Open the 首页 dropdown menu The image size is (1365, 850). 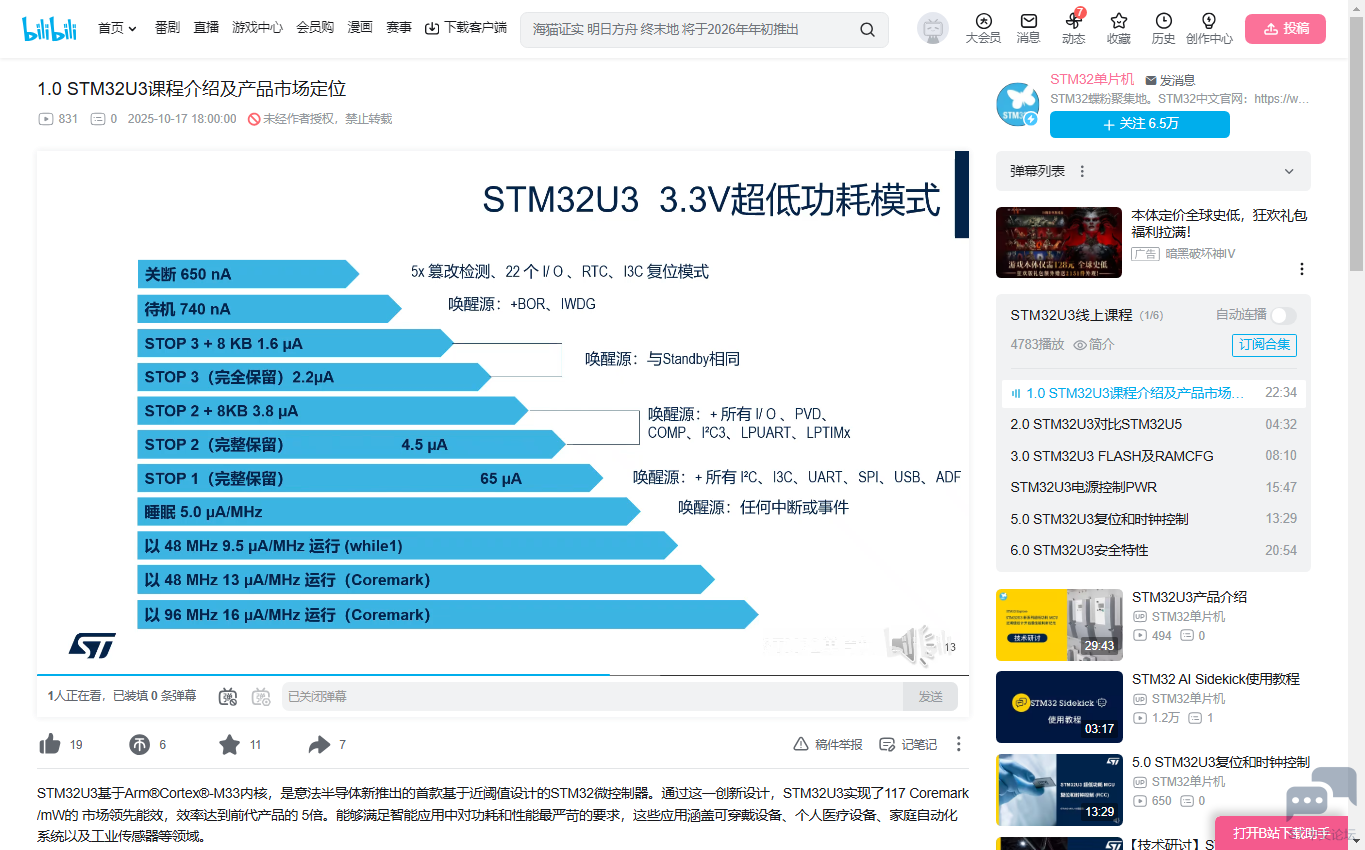(x=117, y=28)
